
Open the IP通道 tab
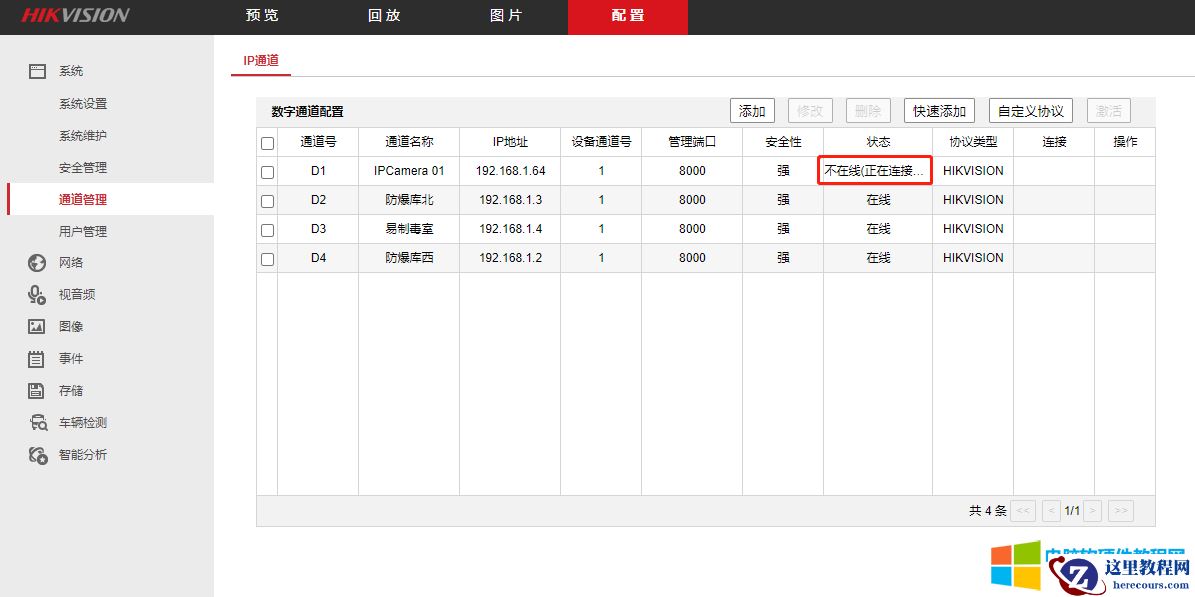click(x=260, y=61)
